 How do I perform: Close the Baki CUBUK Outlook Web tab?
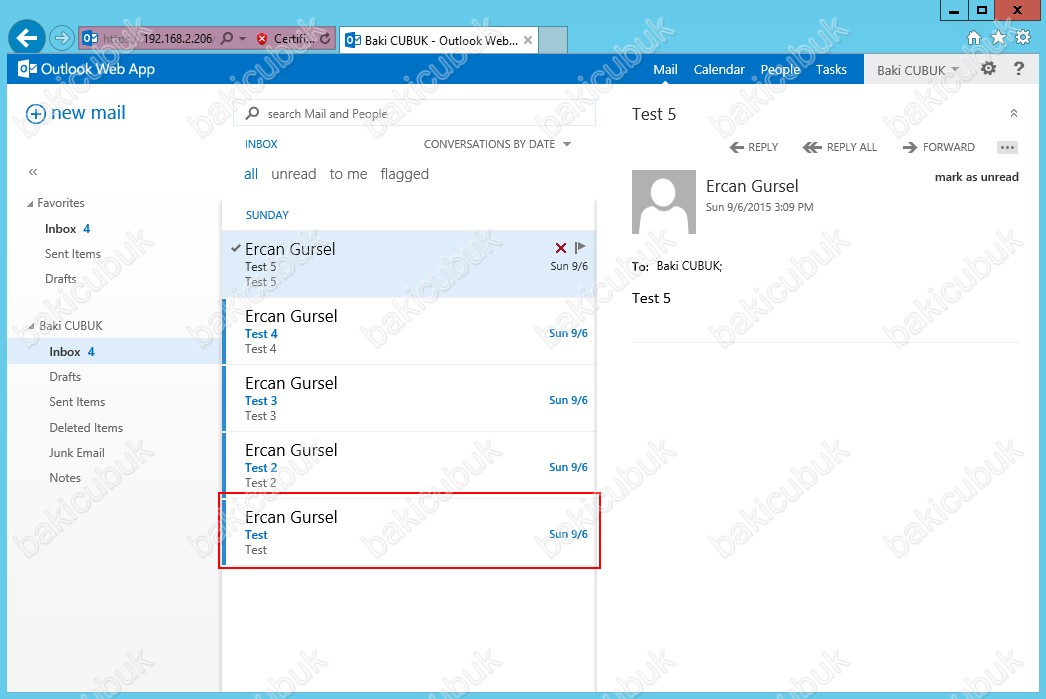[528, 40]
